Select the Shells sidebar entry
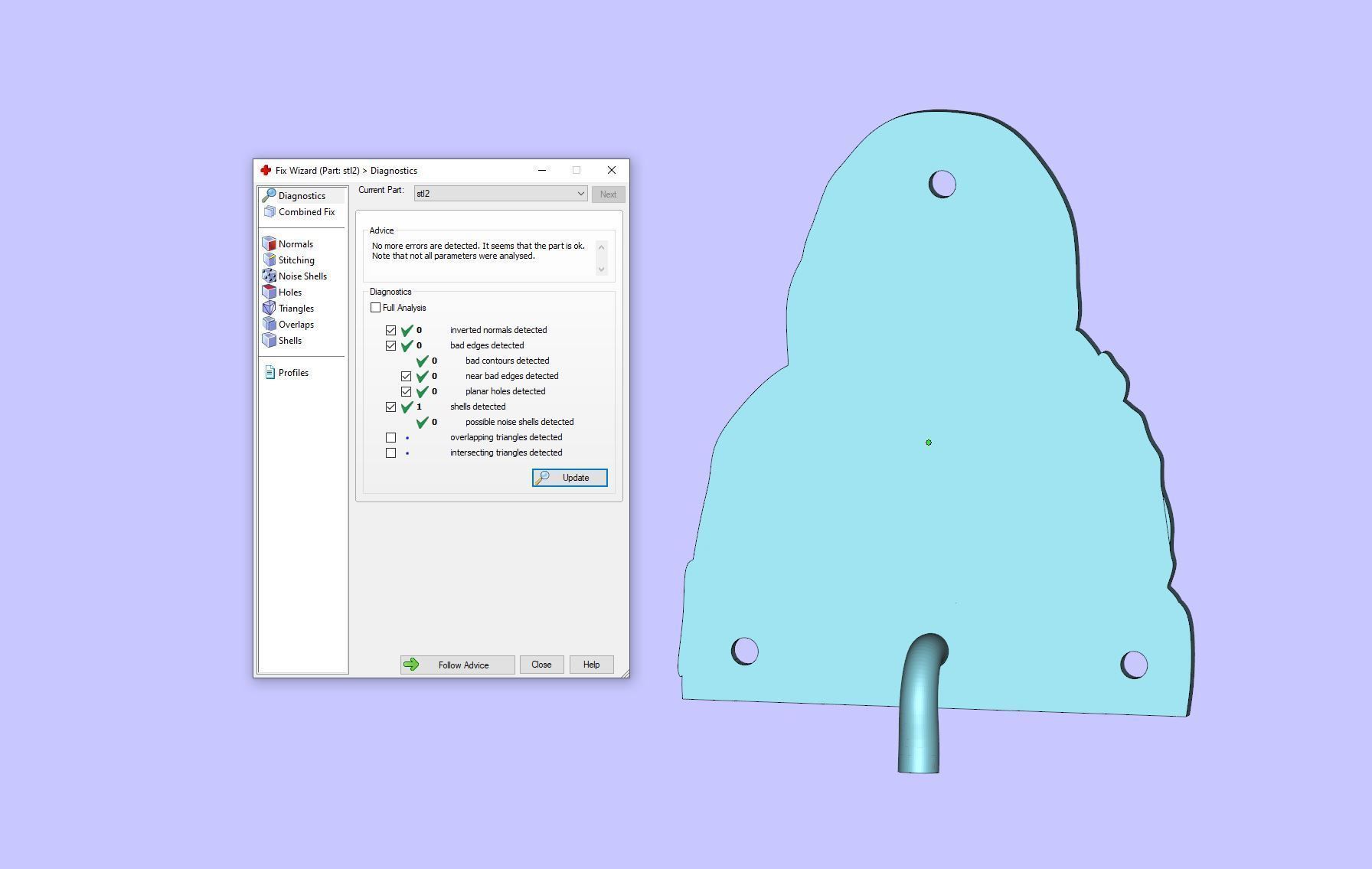This screenshot has height=869, width=1372. 290,340
